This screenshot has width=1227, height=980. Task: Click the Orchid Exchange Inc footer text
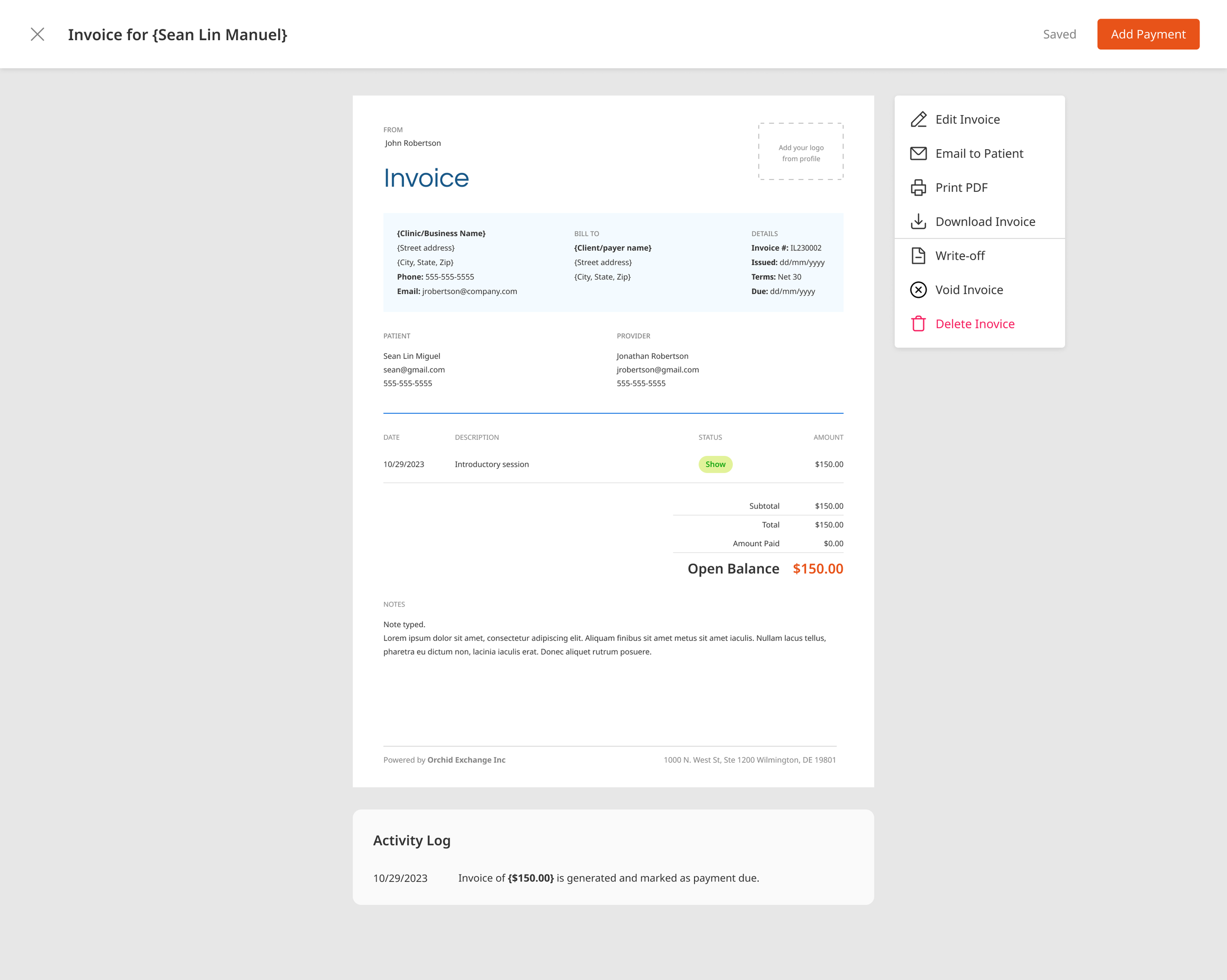click(x=466, y=760)
